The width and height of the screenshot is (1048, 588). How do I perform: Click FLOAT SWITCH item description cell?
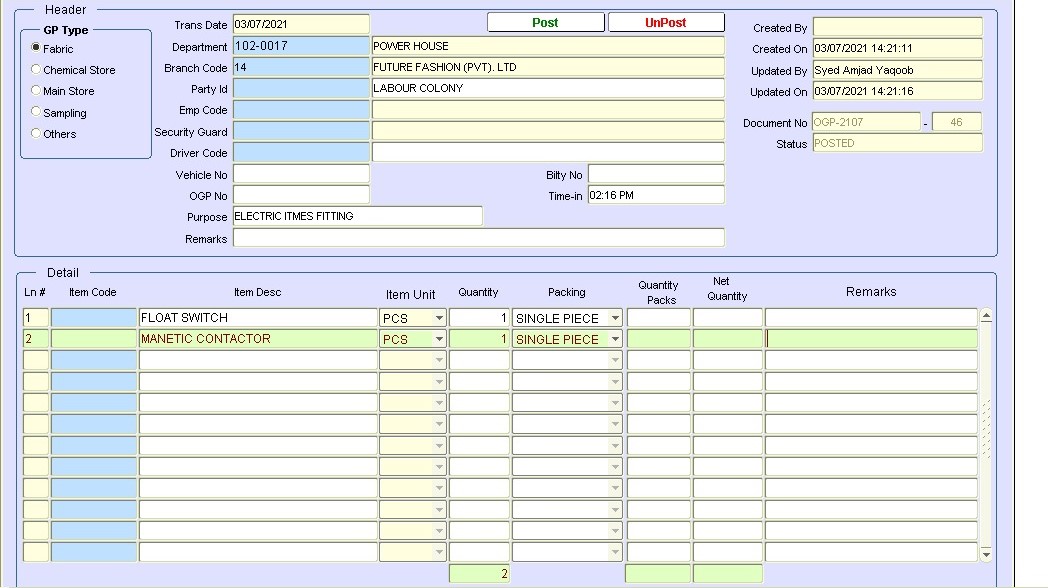[257, 318]
